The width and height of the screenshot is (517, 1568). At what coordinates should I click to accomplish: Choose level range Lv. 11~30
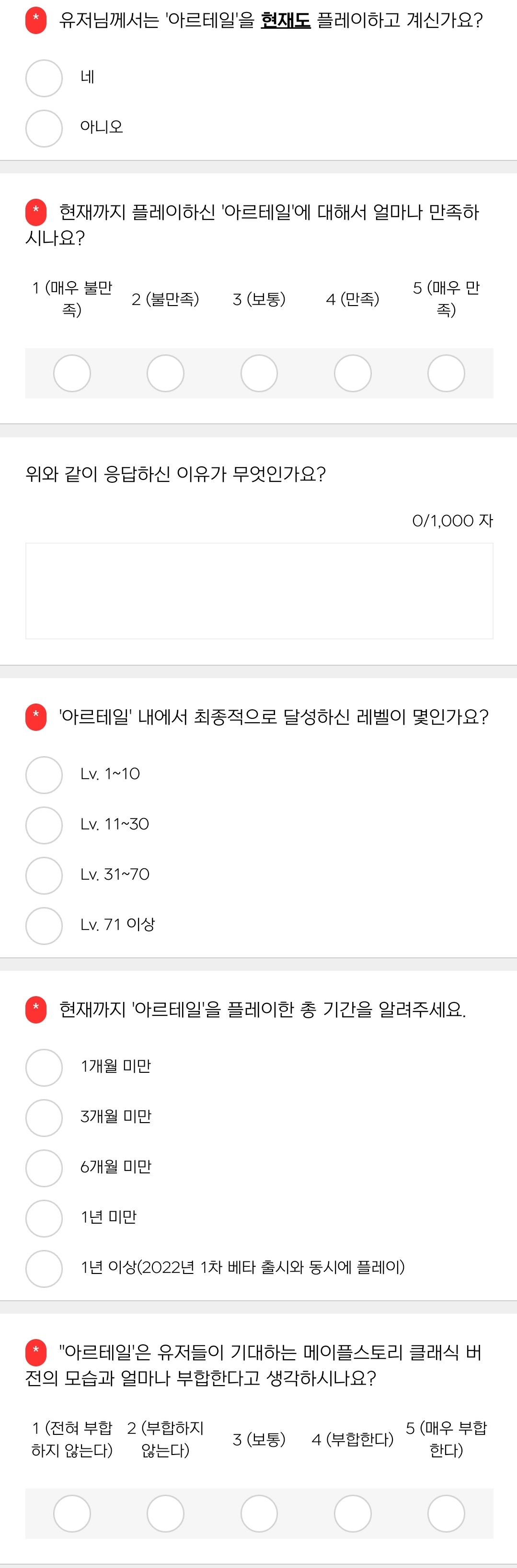click(x=44, y=825)
